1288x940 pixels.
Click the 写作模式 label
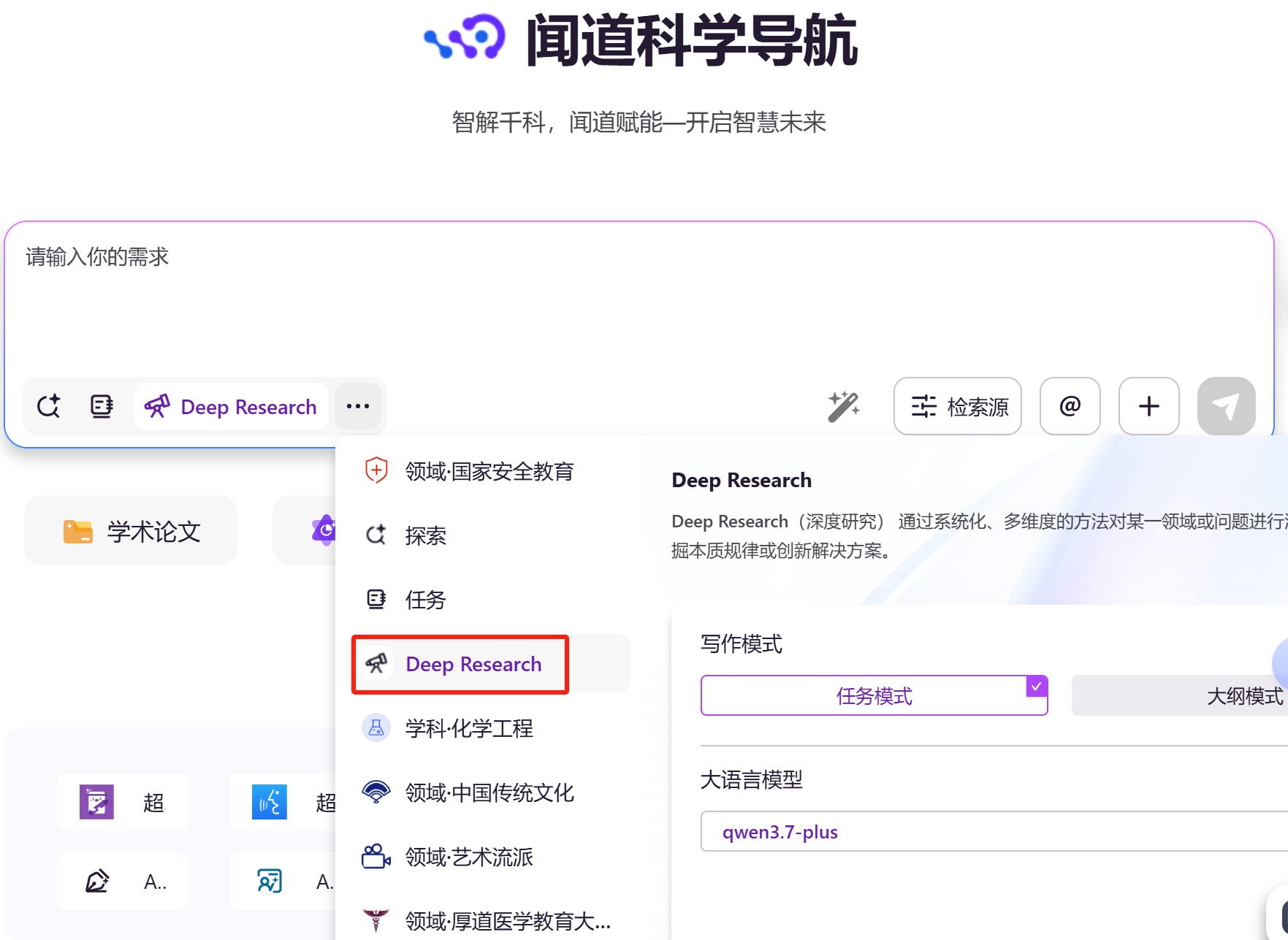coord(742,643)
